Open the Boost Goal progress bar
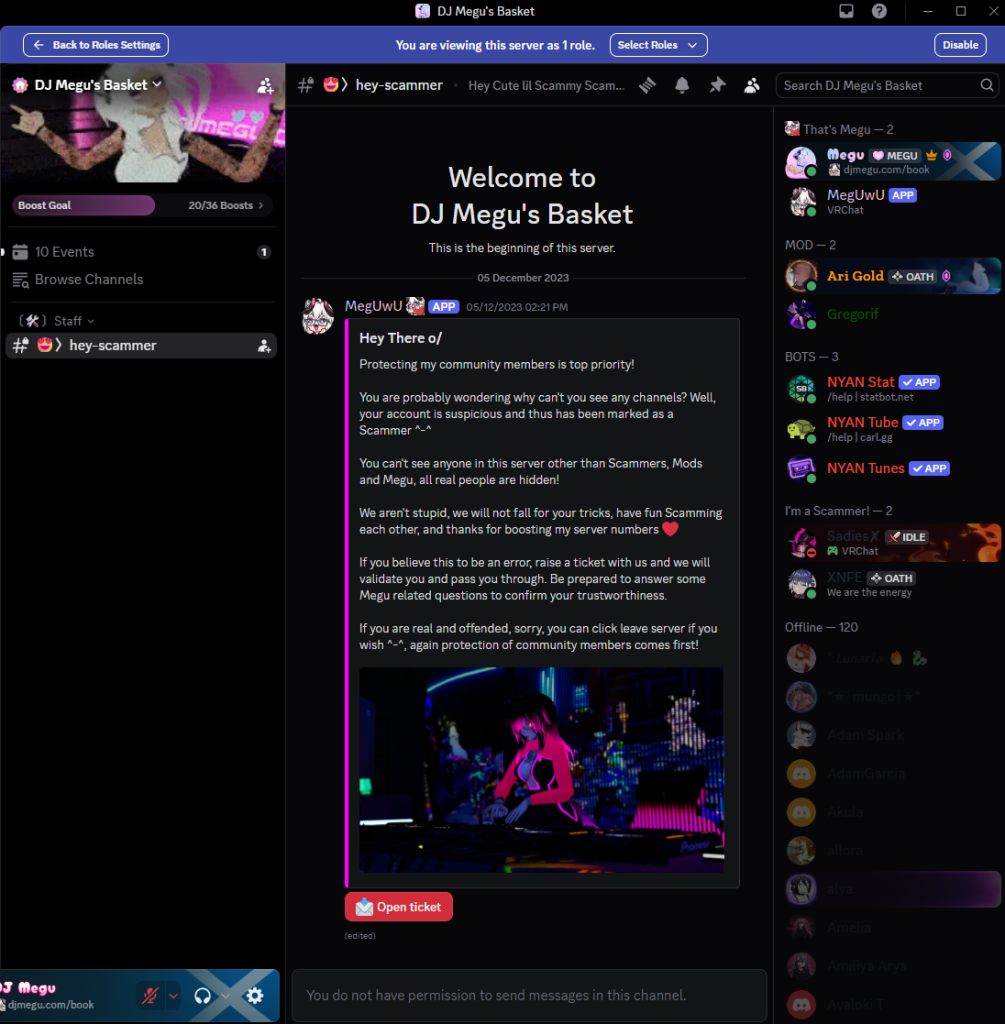Screen dimensions: 1005x1024 click(142, 205)
